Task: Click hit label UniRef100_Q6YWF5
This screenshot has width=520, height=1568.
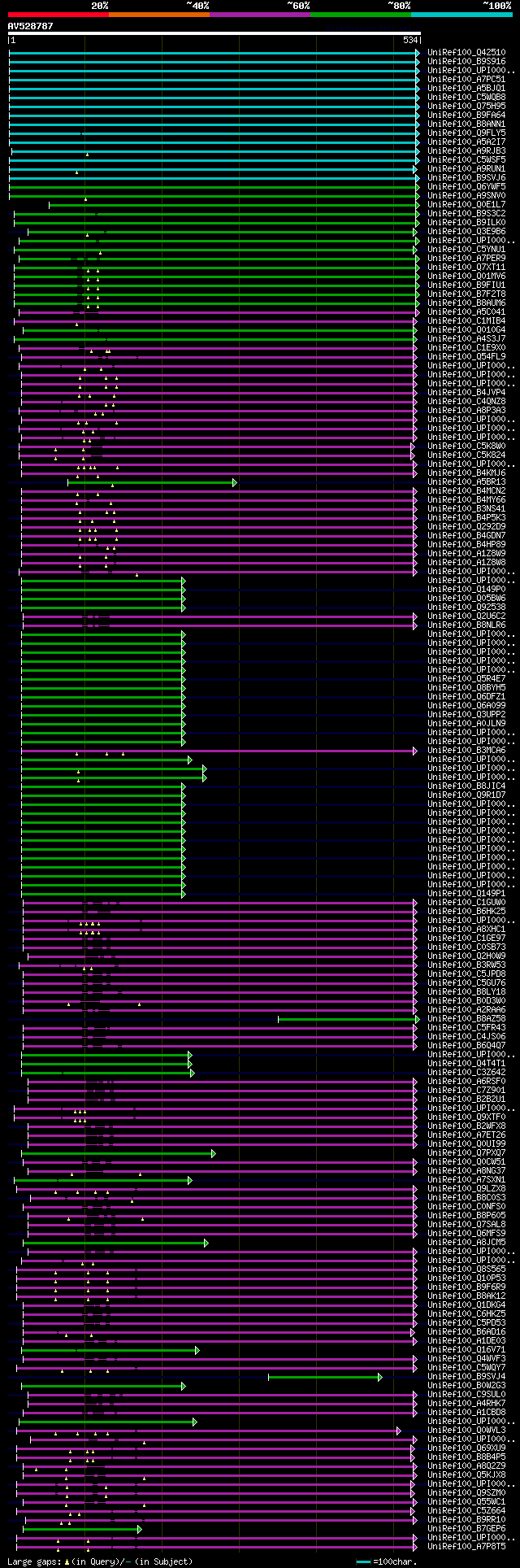Action: (x=468, y=187)
